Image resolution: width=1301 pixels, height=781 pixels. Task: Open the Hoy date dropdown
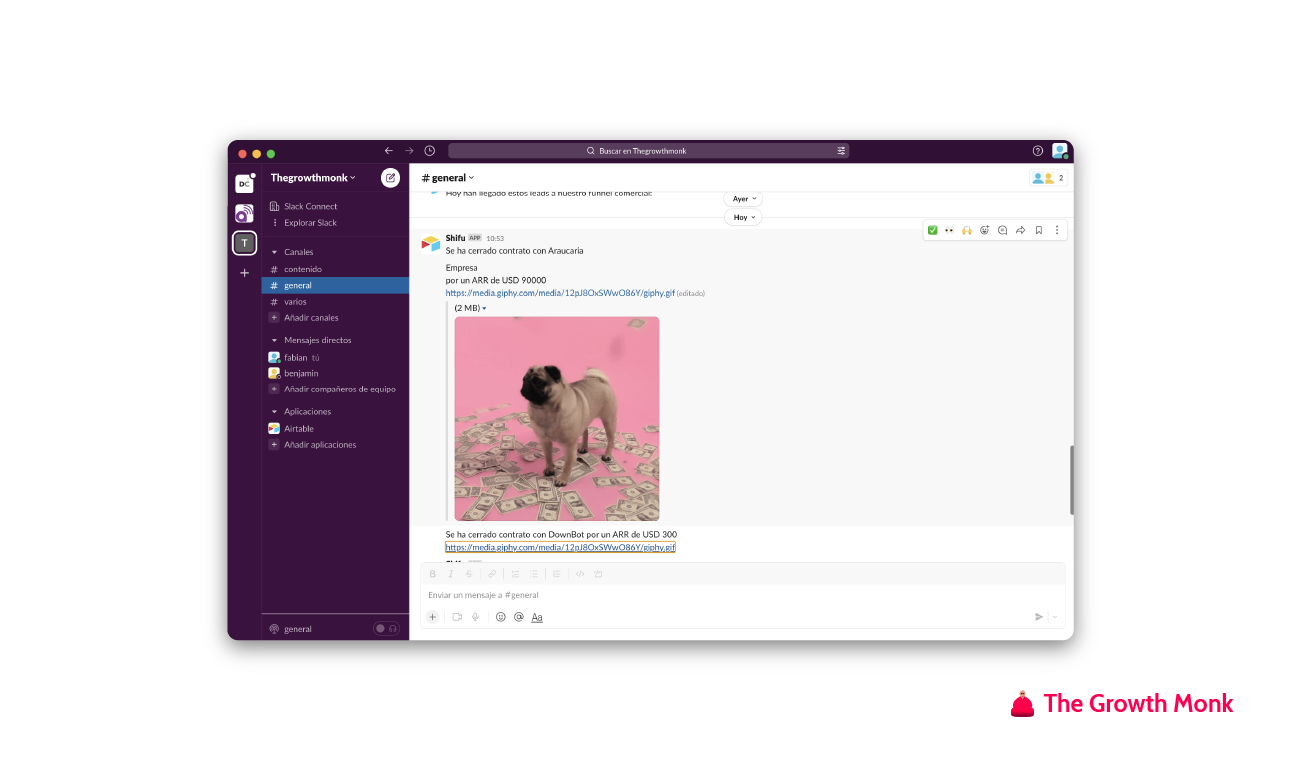pos(743,217)
